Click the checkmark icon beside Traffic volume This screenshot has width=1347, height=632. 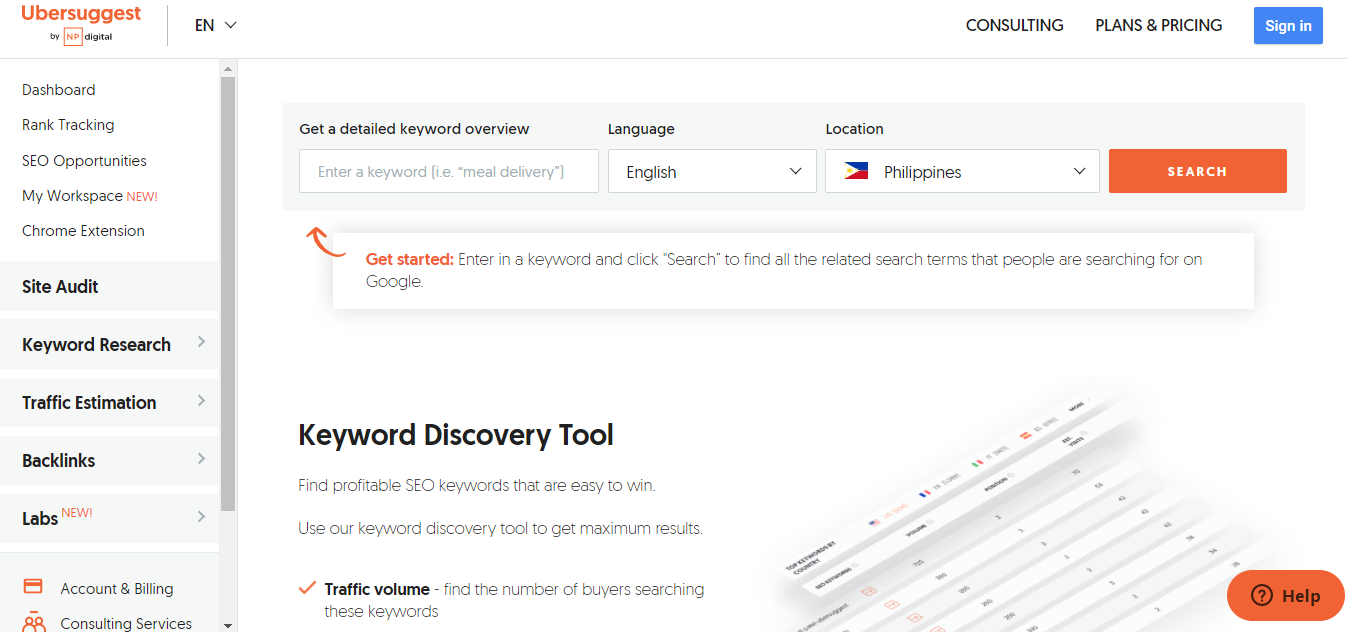click(x=308, y=588)
